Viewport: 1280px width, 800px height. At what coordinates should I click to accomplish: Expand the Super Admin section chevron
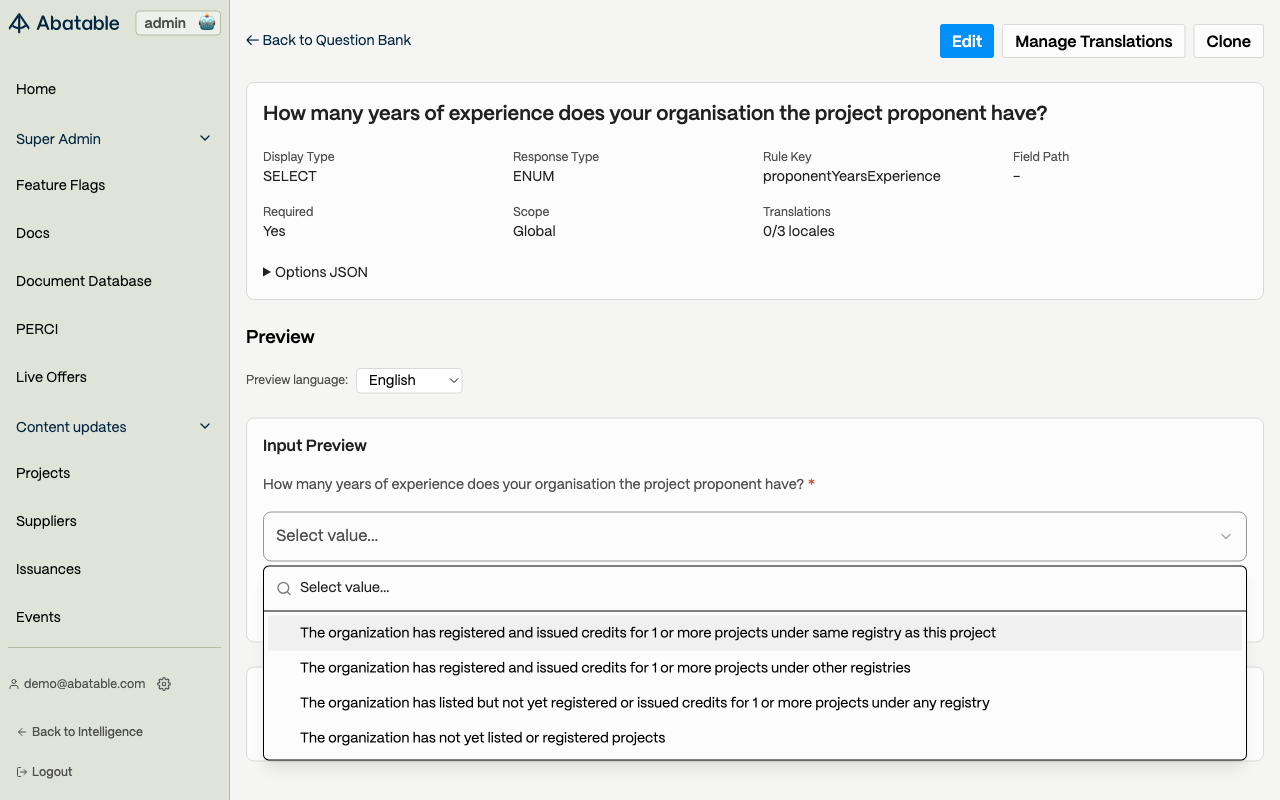point(205,138)
